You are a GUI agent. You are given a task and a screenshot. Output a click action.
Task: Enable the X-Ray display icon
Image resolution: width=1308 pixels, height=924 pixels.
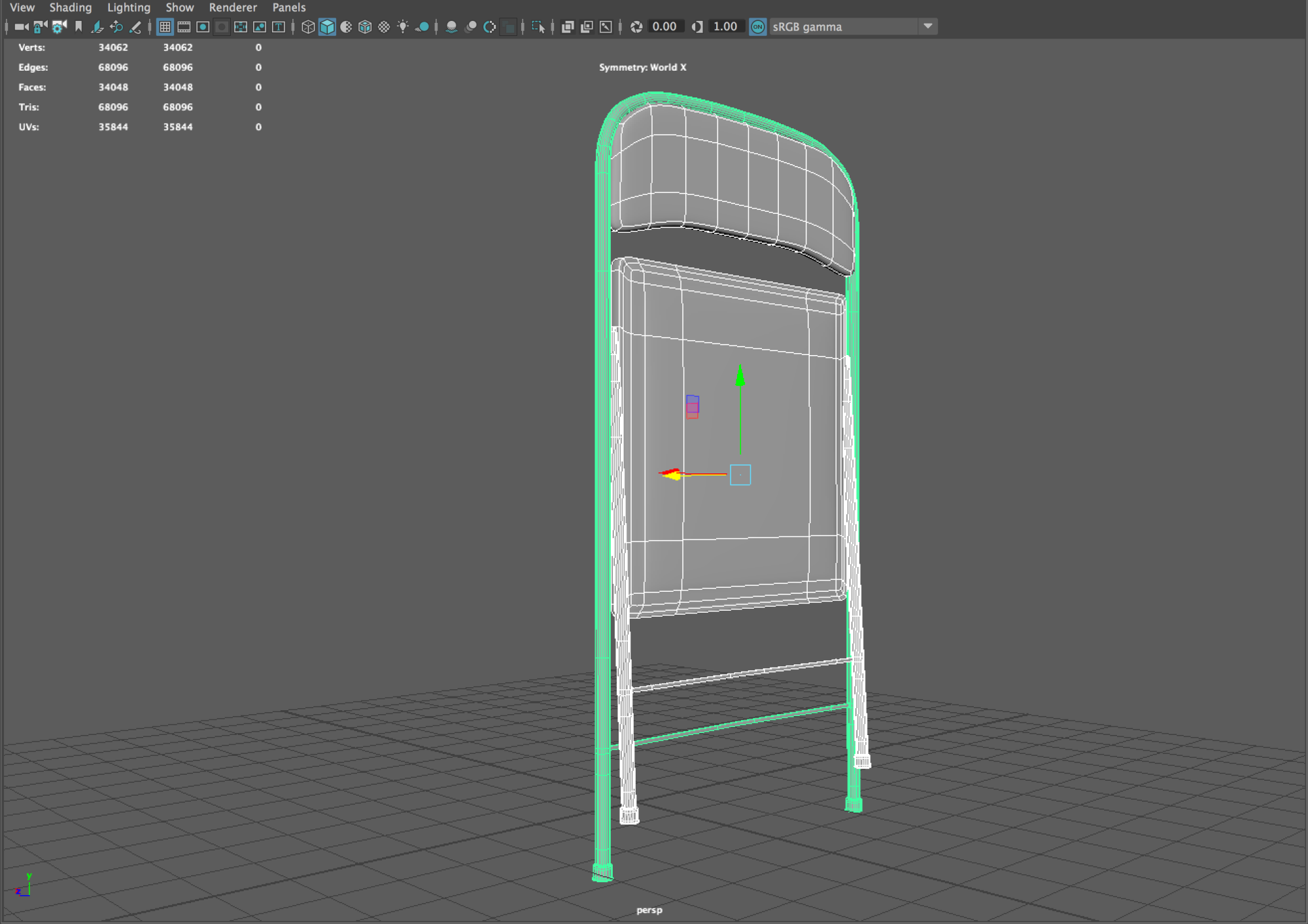pos(568,27)
